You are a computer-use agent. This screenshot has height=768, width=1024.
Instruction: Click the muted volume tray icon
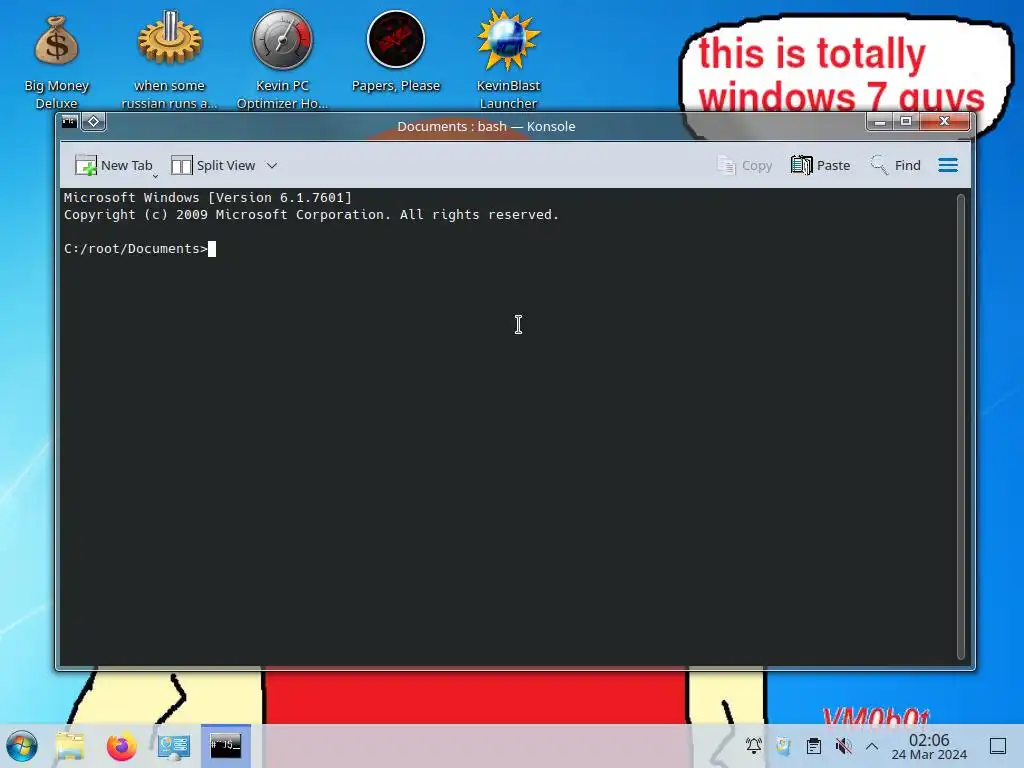843,746
